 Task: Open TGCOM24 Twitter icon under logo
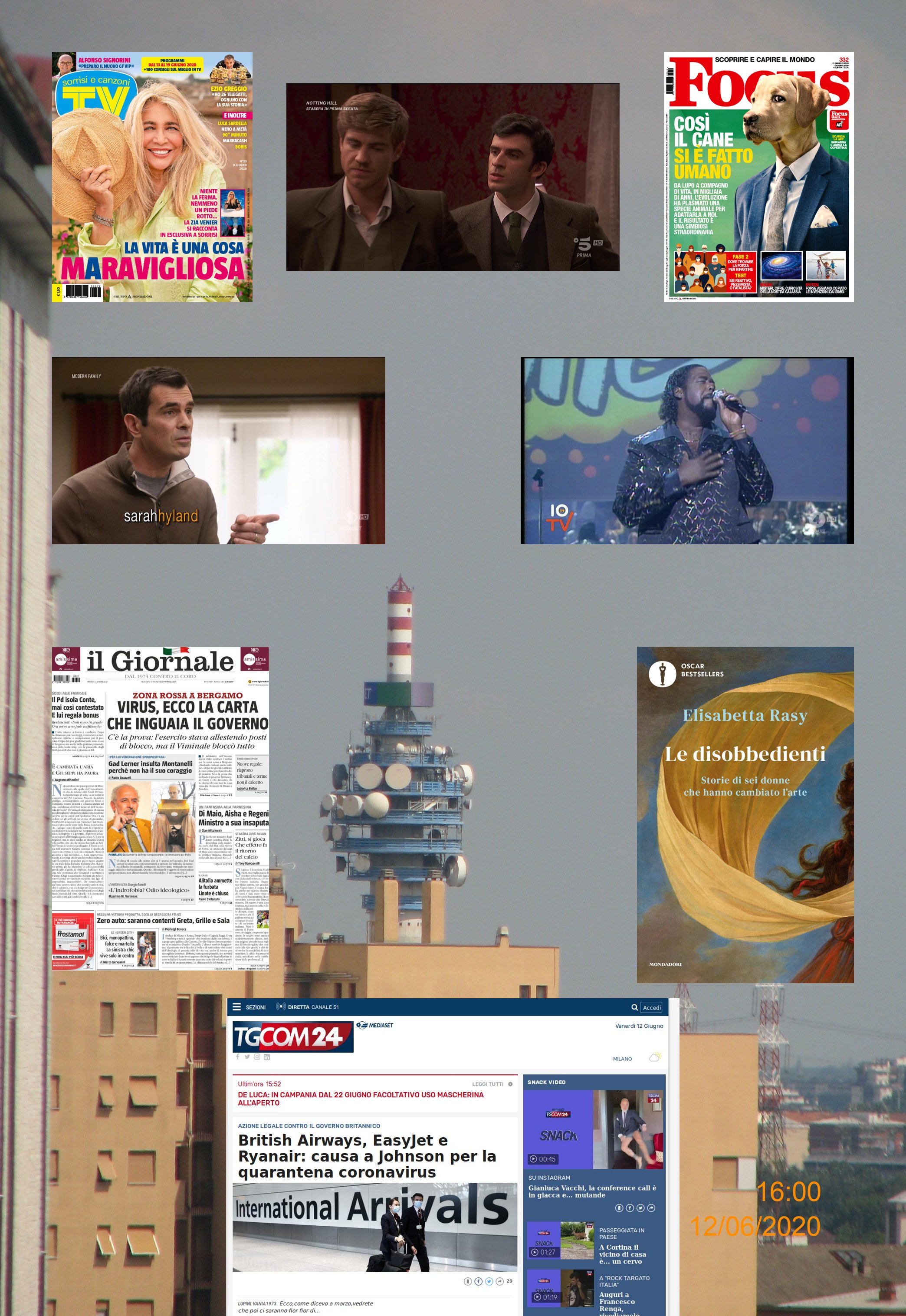click(247, 1056)
